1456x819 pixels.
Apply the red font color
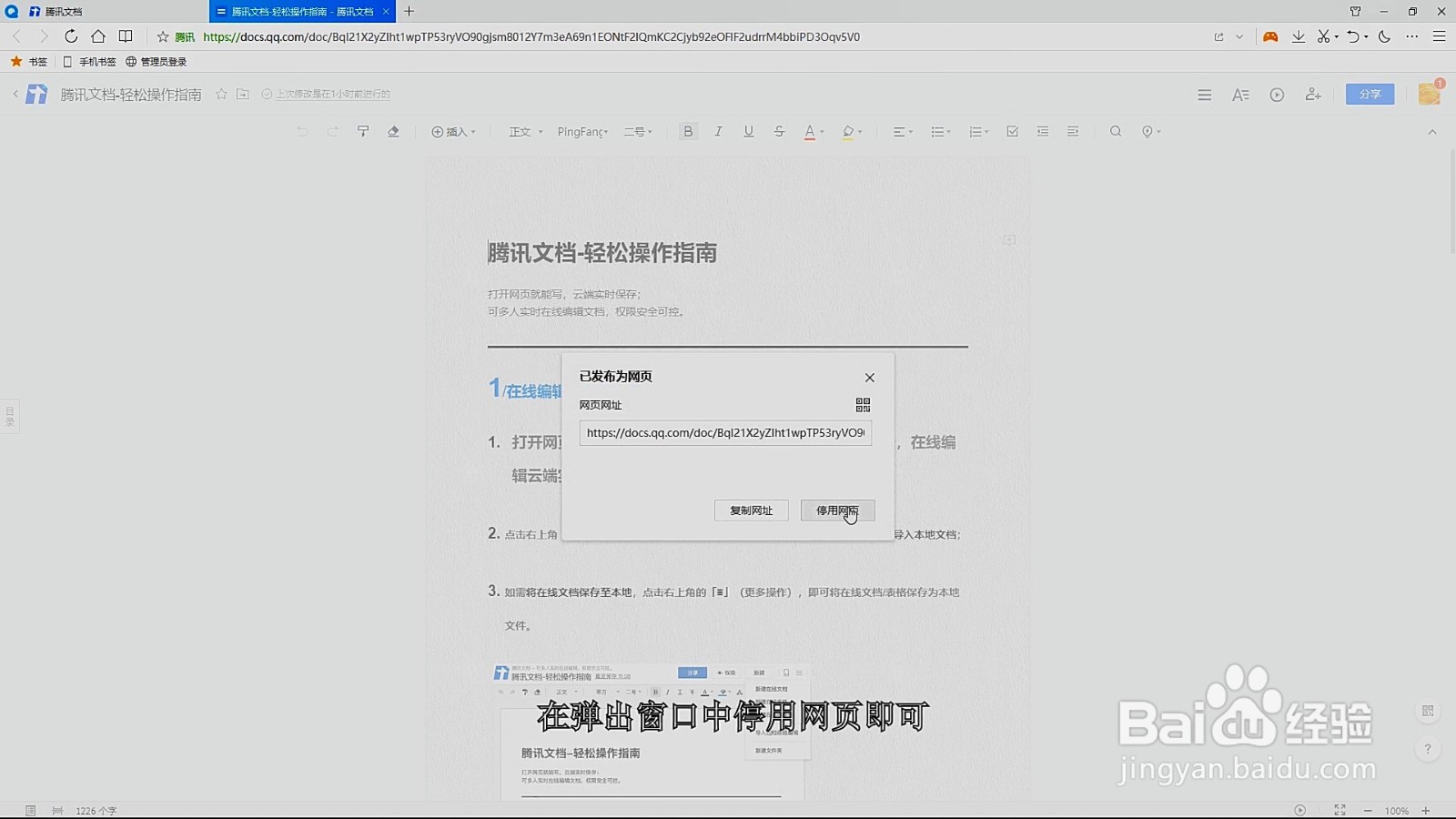point(810,132)
